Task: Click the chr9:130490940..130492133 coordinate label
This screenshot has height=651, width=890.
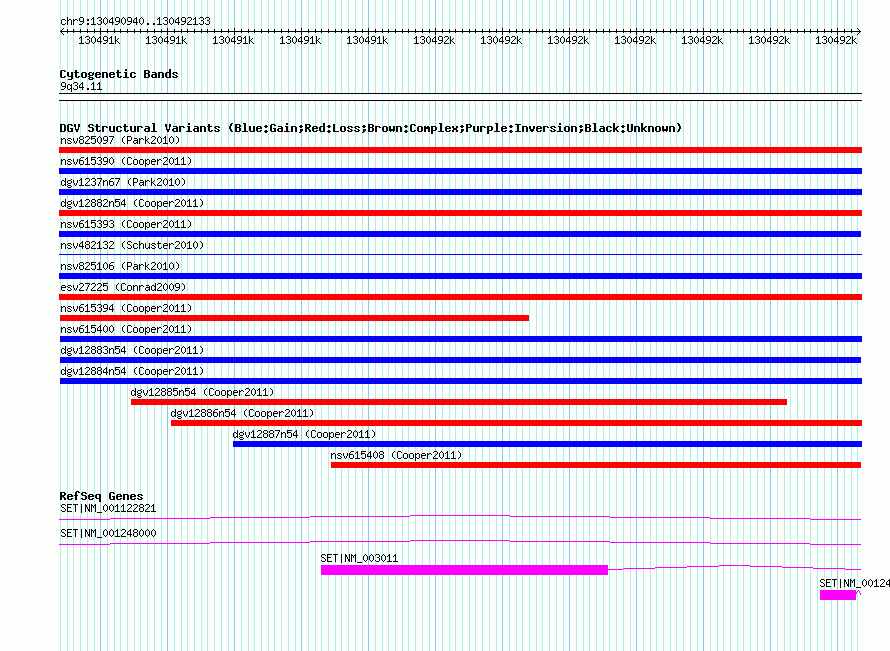Action: coord(135,21)
